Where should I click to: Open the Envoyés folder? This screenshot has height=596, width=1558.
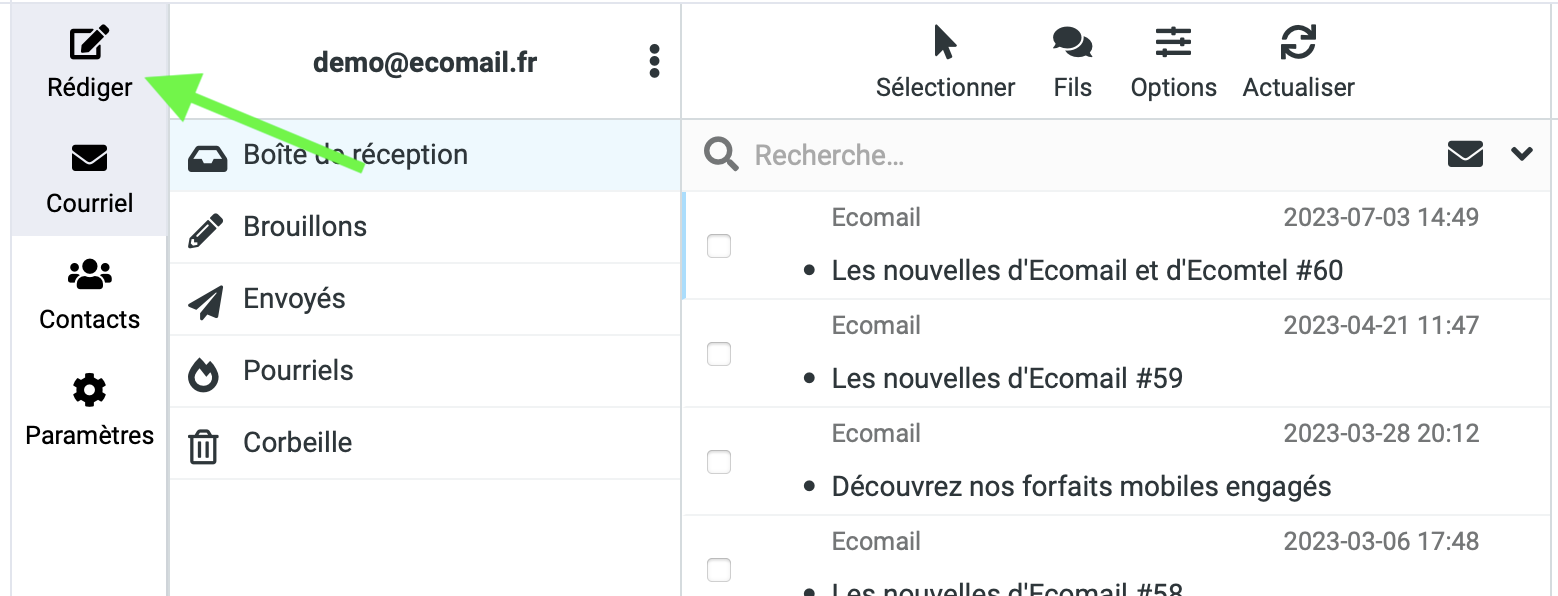click(x=295, y=298)
